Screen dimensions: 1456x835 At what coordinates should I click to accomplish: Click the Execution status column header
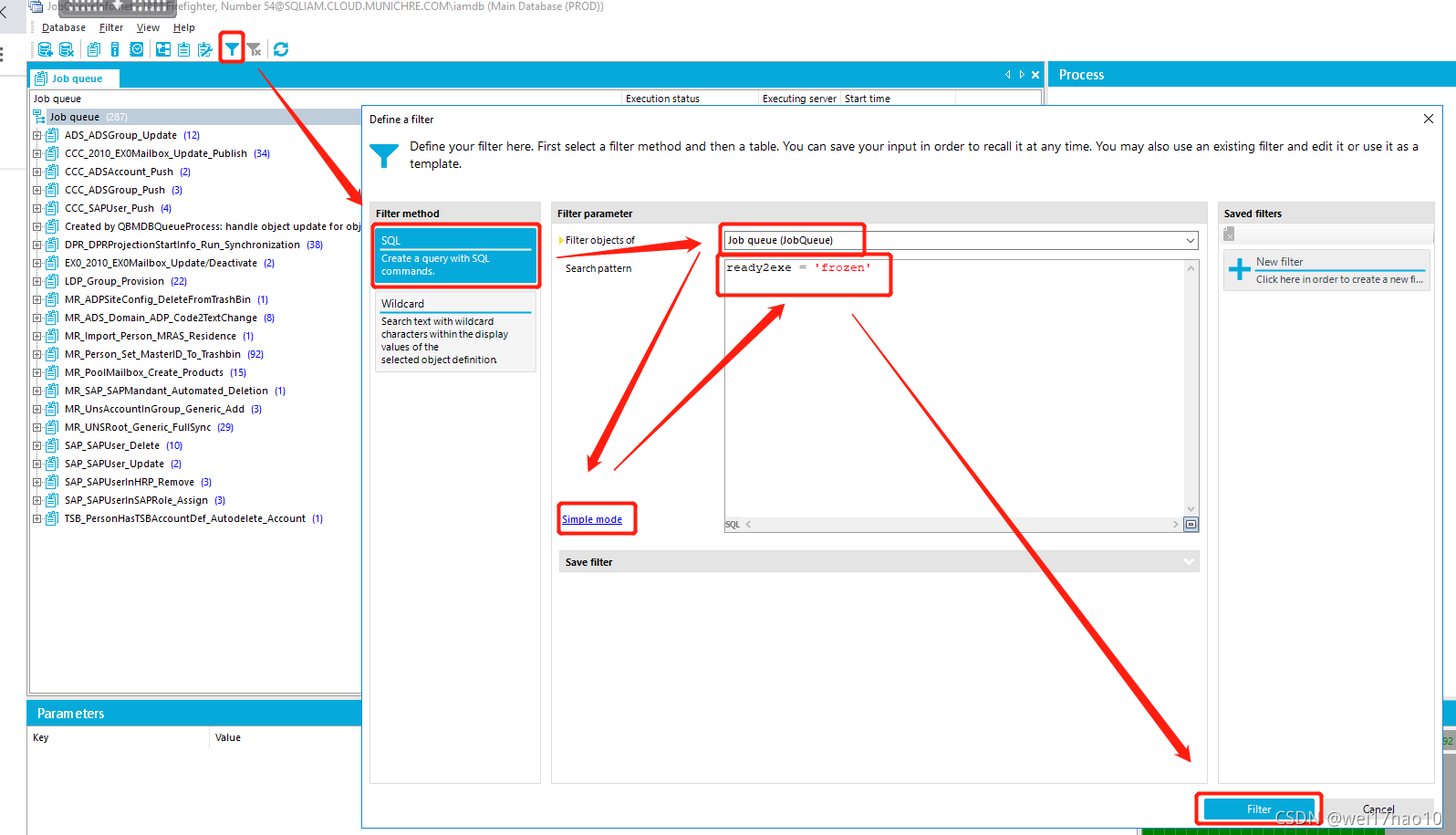[691, 99]
